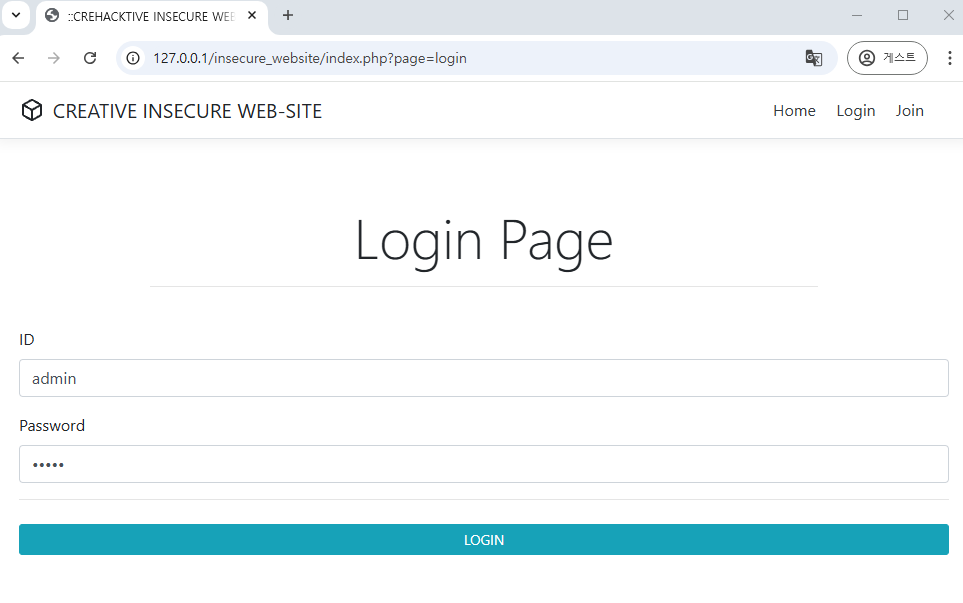Open the guest profile button
The width and height of the screenshot is (963, 603).
click(x=887, y=58)
